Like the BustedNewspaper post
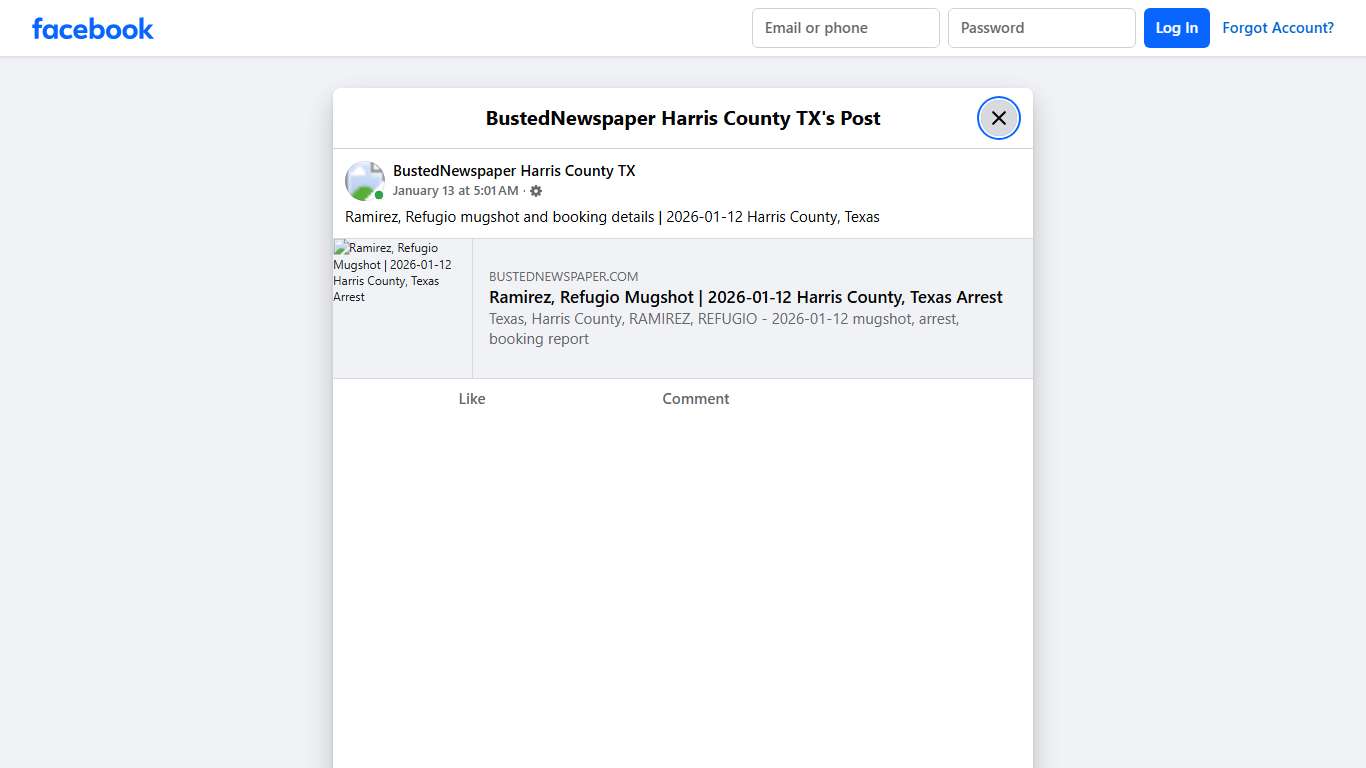1366x768 pixels. [471, 398]
